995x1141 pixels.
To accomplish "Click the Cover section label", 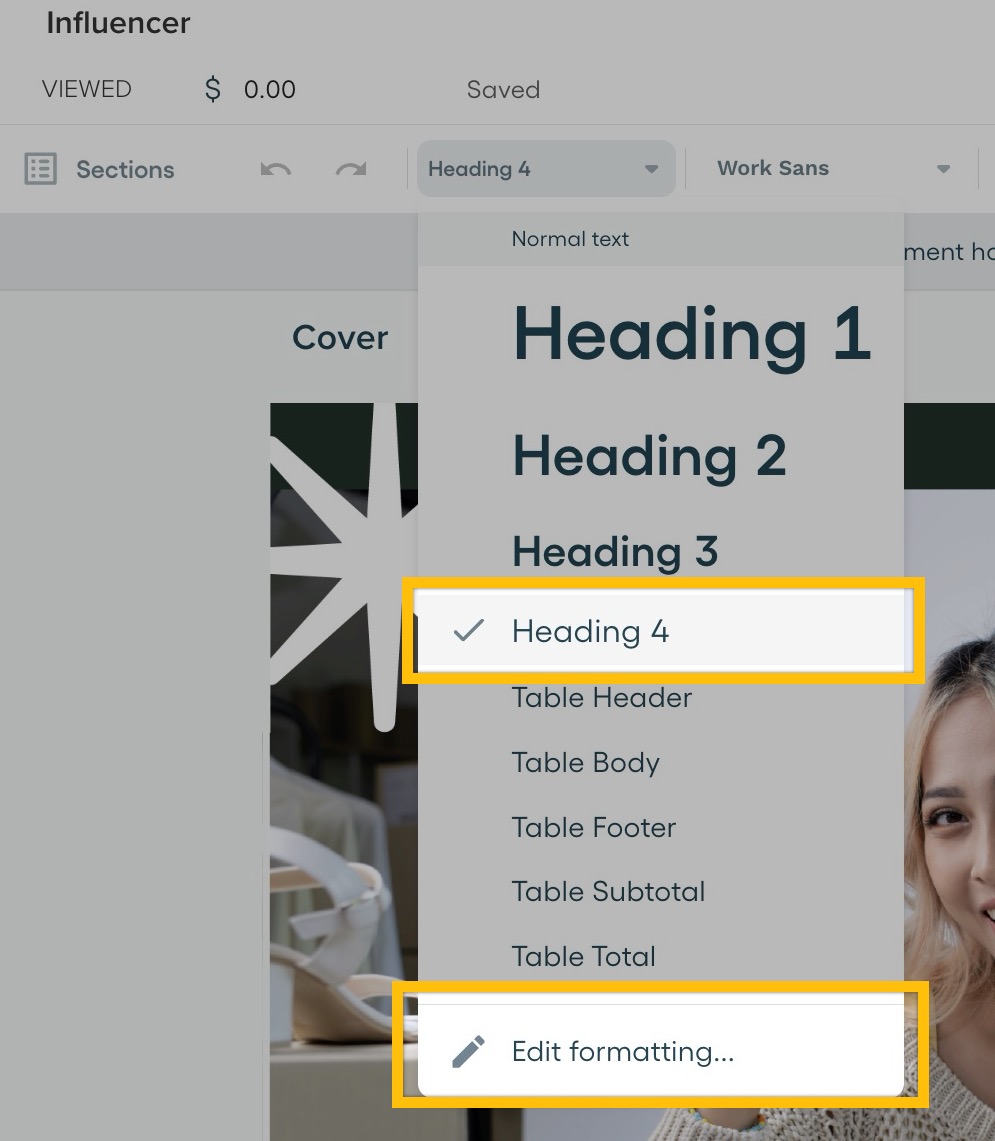I will coord(340,338).
